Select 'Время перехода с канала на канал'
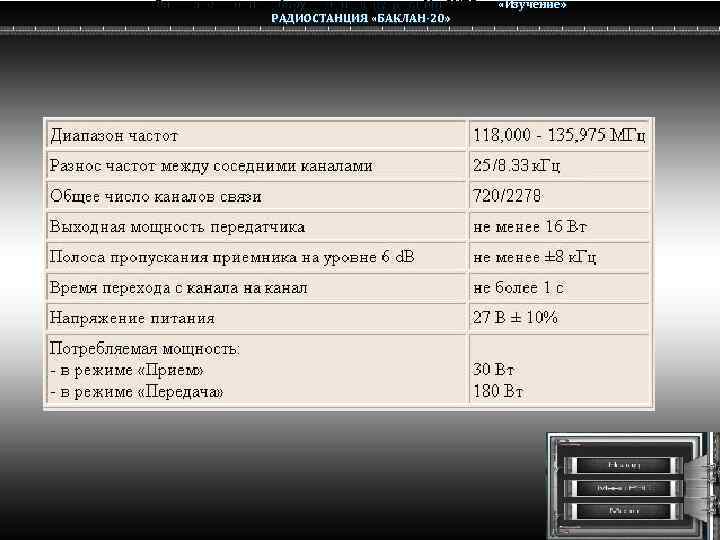This screenshot has width=720, height=540. (179, 288)
